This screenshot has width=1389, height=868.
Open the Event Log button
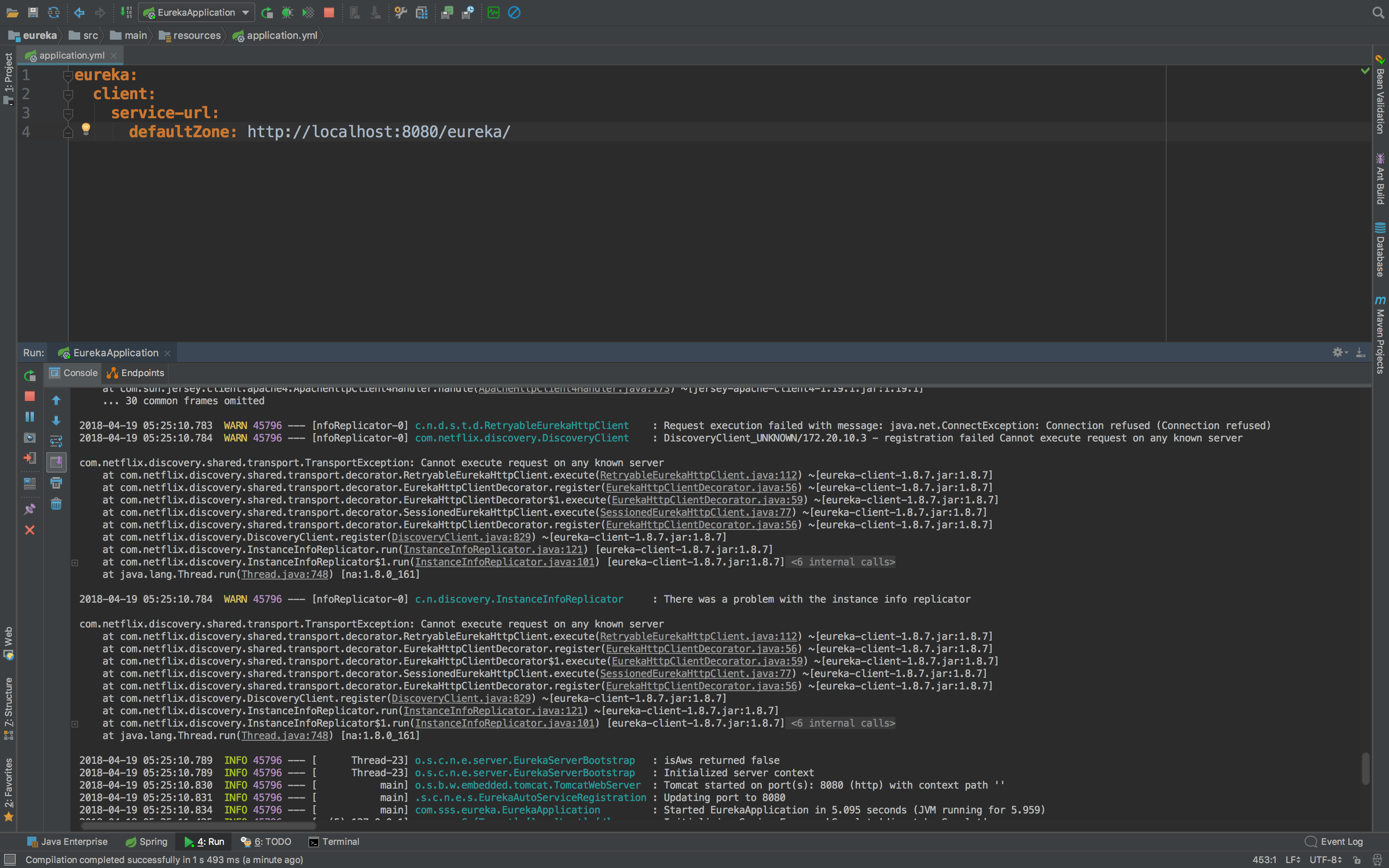click(x=1334, y=842)
